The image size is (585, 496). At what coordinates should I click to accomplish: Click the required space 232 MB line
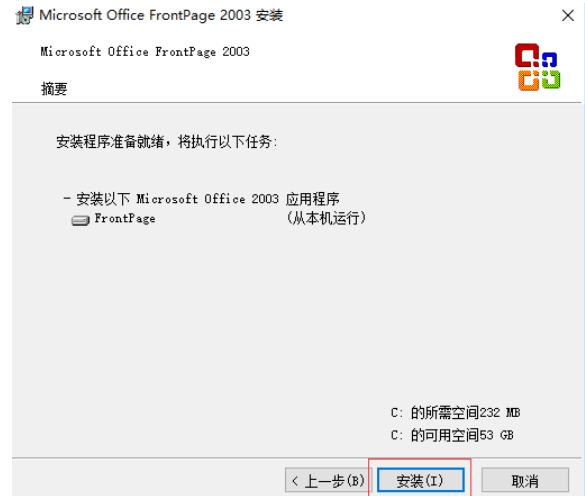click(x=455, y=413)
